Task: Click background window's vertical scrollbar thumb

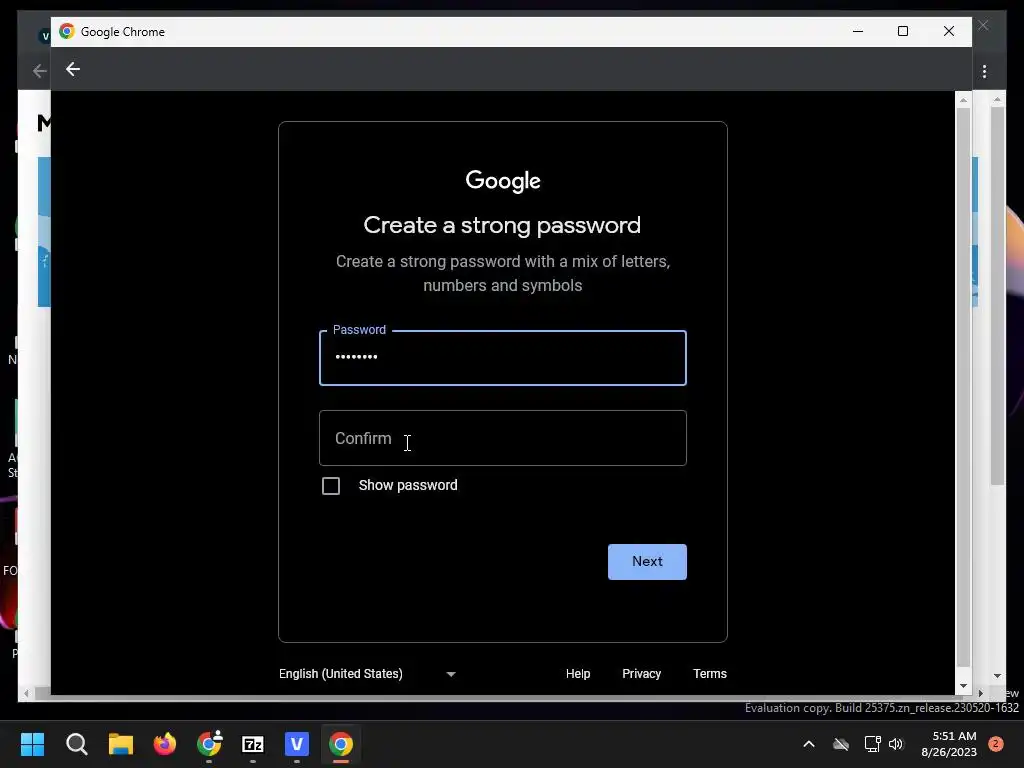Action: 997,295
